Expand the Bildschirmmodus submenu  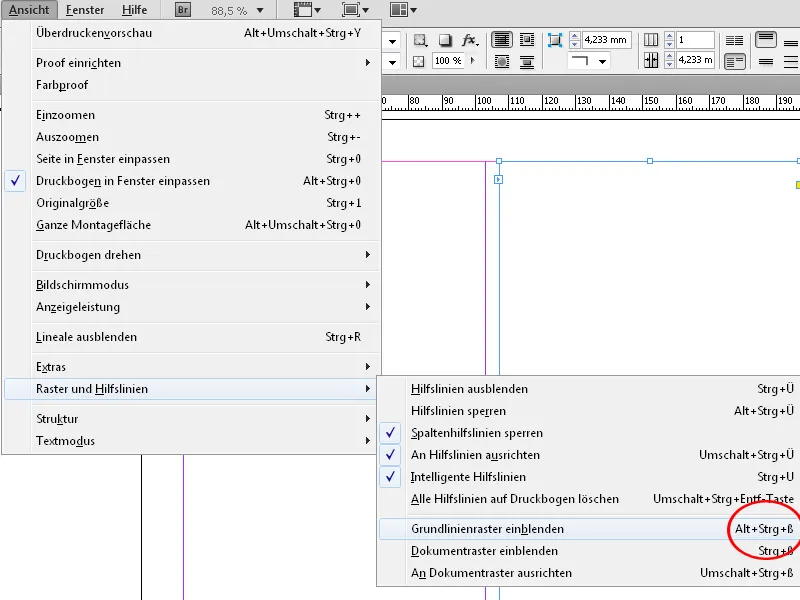pos(192,285)
